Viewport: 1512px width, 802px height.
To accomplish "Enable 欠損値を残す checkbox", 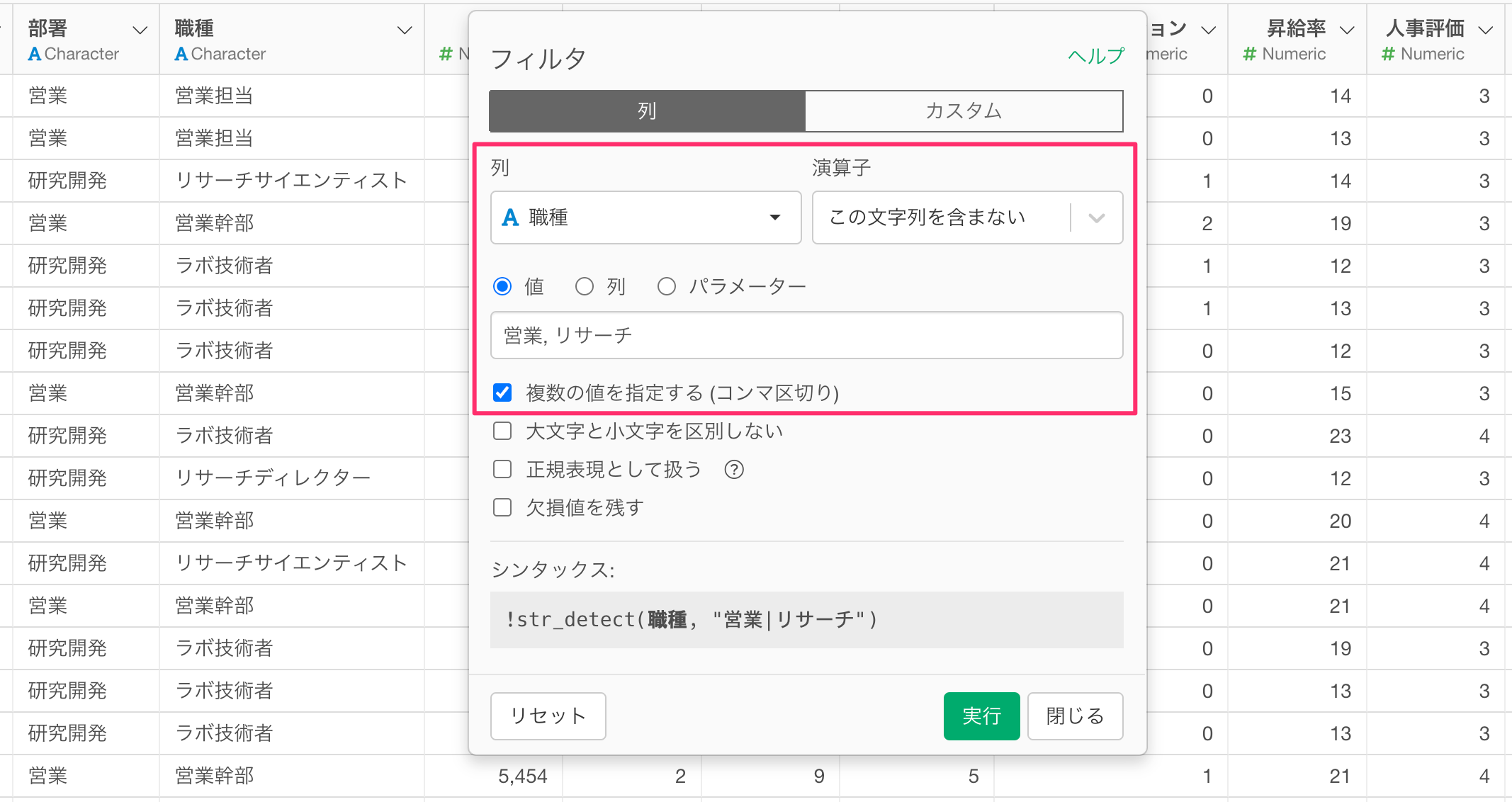I will pos(502,507).
